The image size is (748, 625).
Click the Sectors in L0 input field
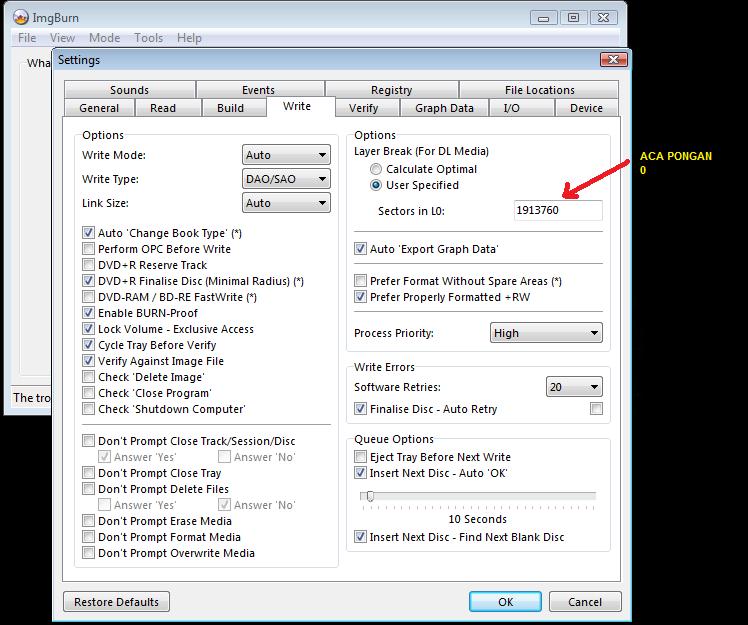(x=558, y=210)
